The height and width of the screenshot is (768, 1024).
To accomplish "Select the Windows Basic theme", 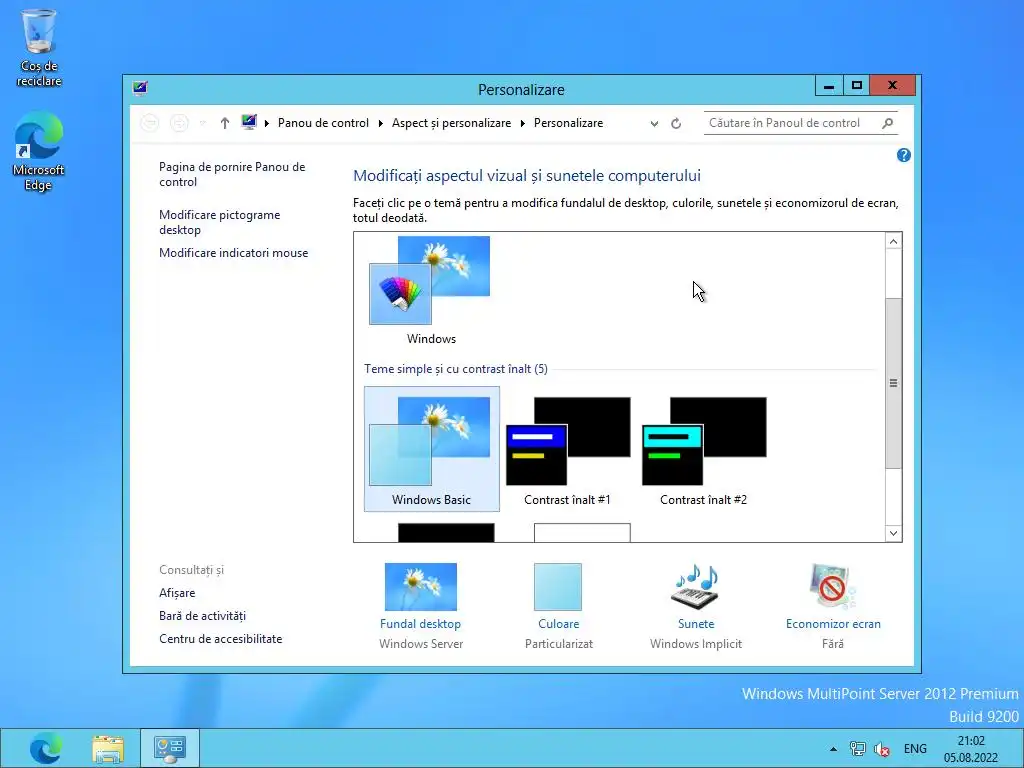I will tap(432, 449).
